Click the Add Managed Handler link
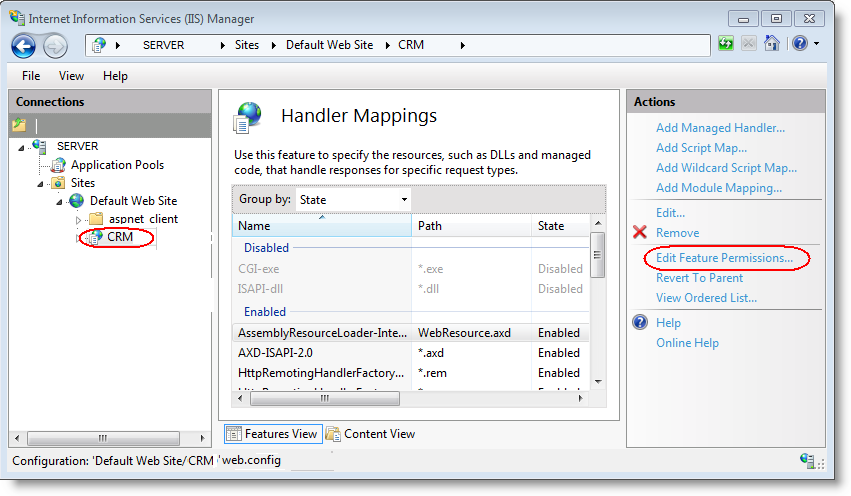Viewport: 851px width, 496px height. point(720,128)
